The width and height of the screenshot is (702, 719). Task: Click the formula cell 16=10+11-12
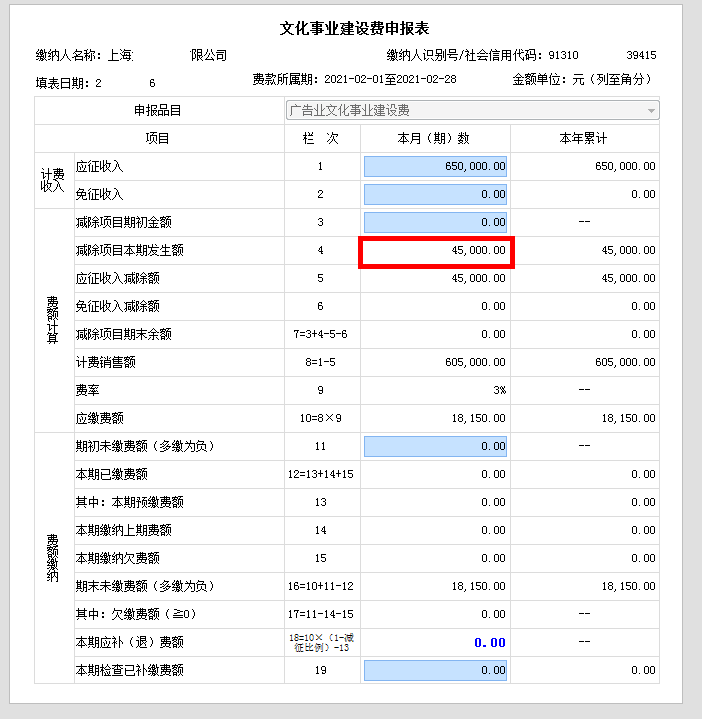click(321, 586)
